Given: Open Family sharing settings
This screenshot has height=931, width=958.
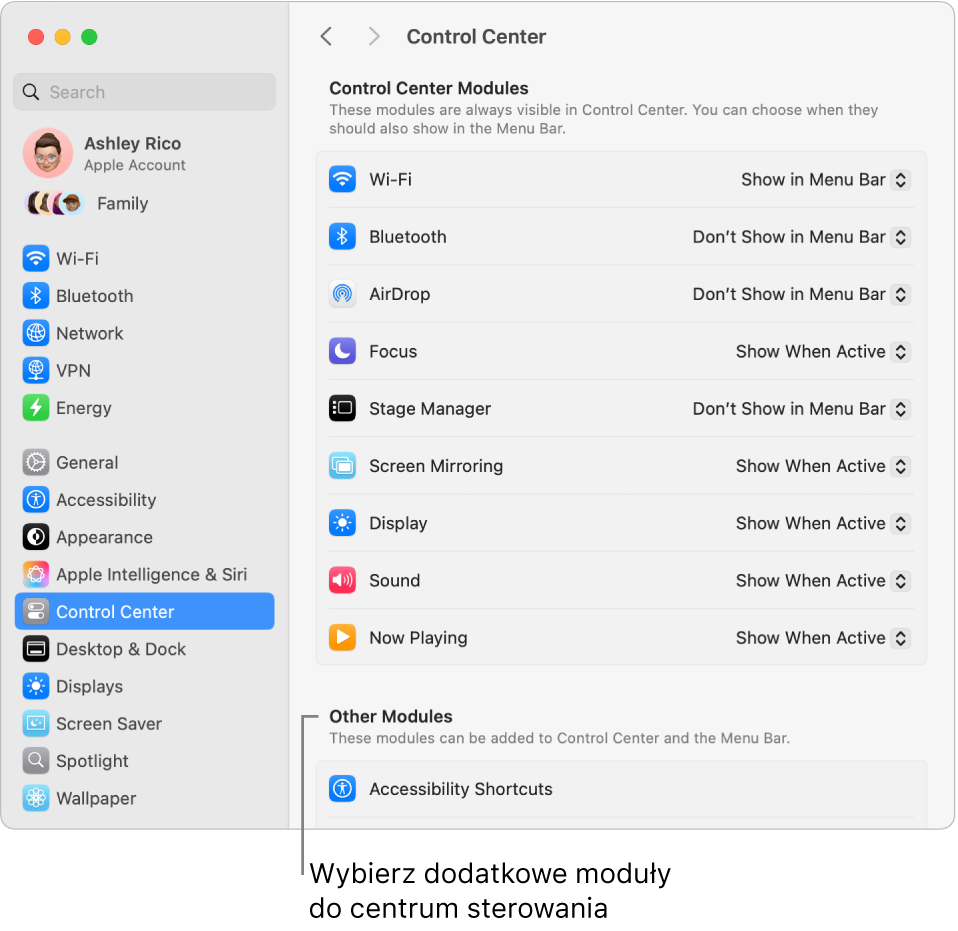Looking at the screenshot, I should 145,203.
